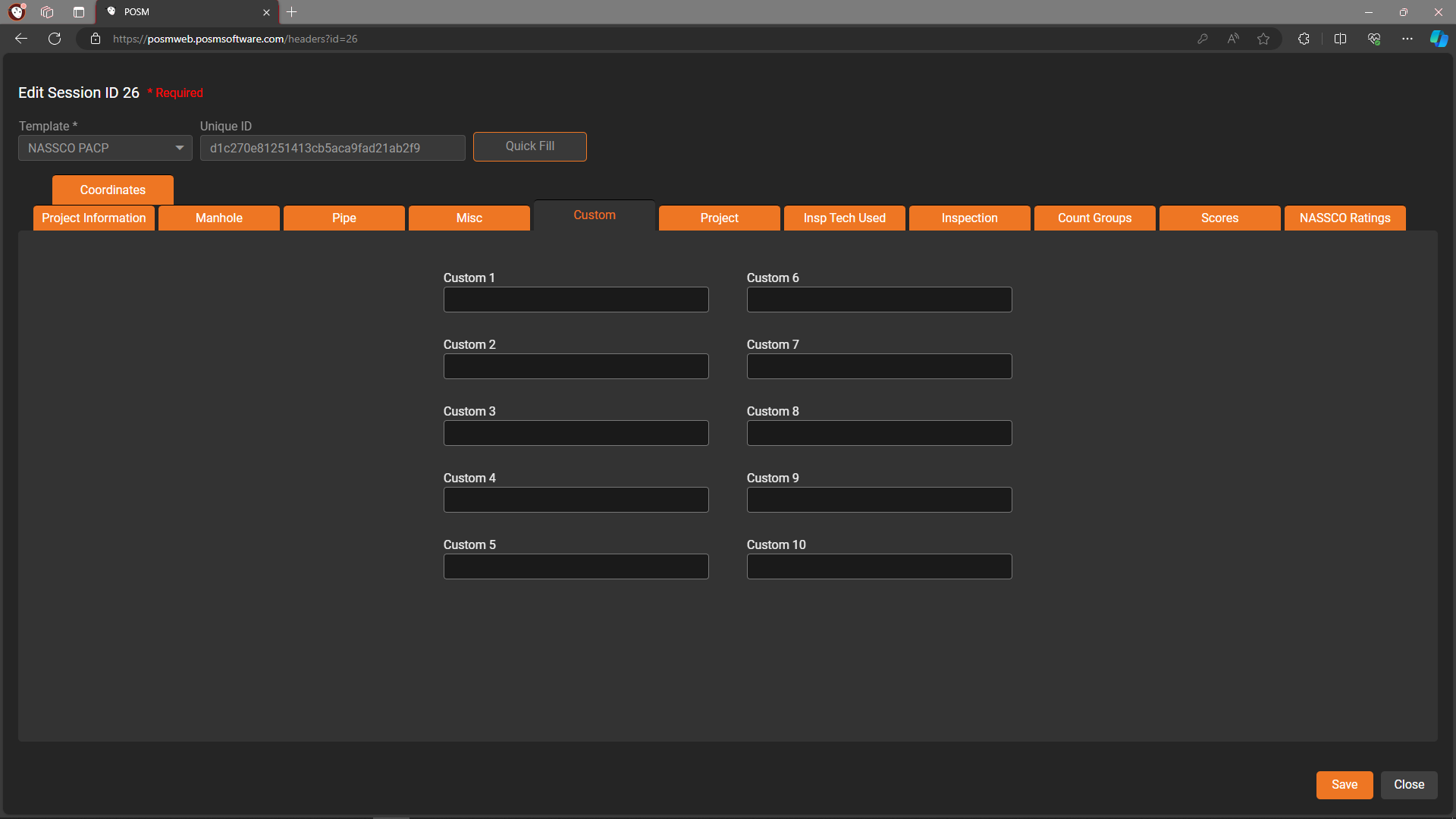Click the Custom 1 input field
Image resolution: width=1456 pixels, height=819 pixels.
tap(576, 300)
